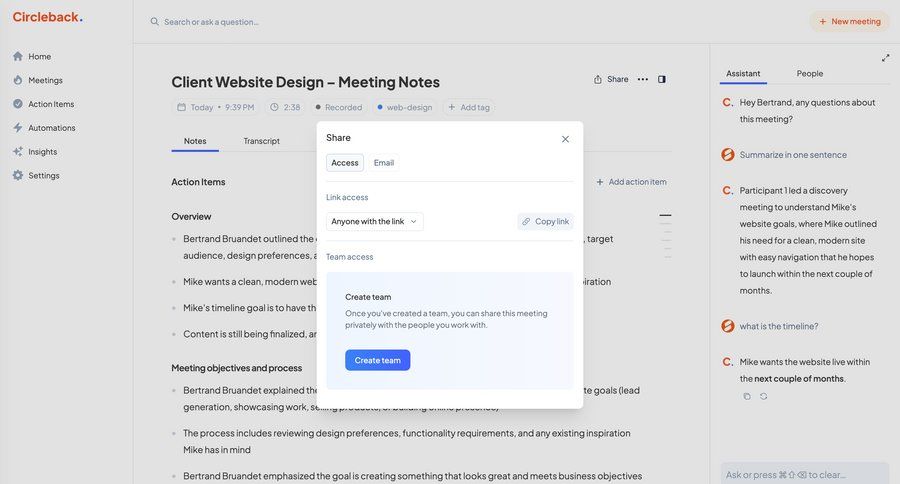Collapse the Overview section

click(665, 216)
